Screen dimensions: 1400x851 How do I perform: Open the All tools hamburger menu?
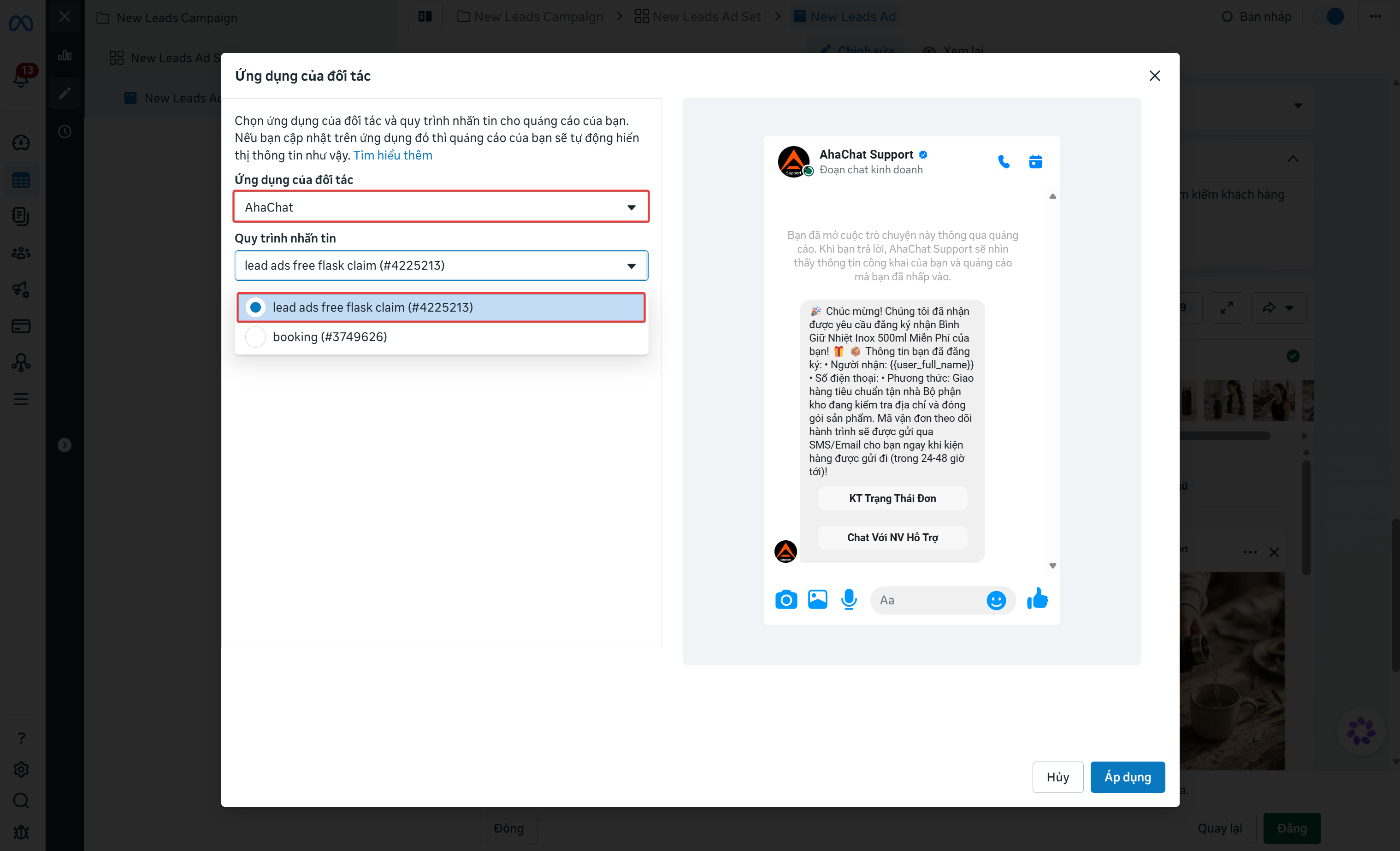pyautogui.click(x=21, y=399)
